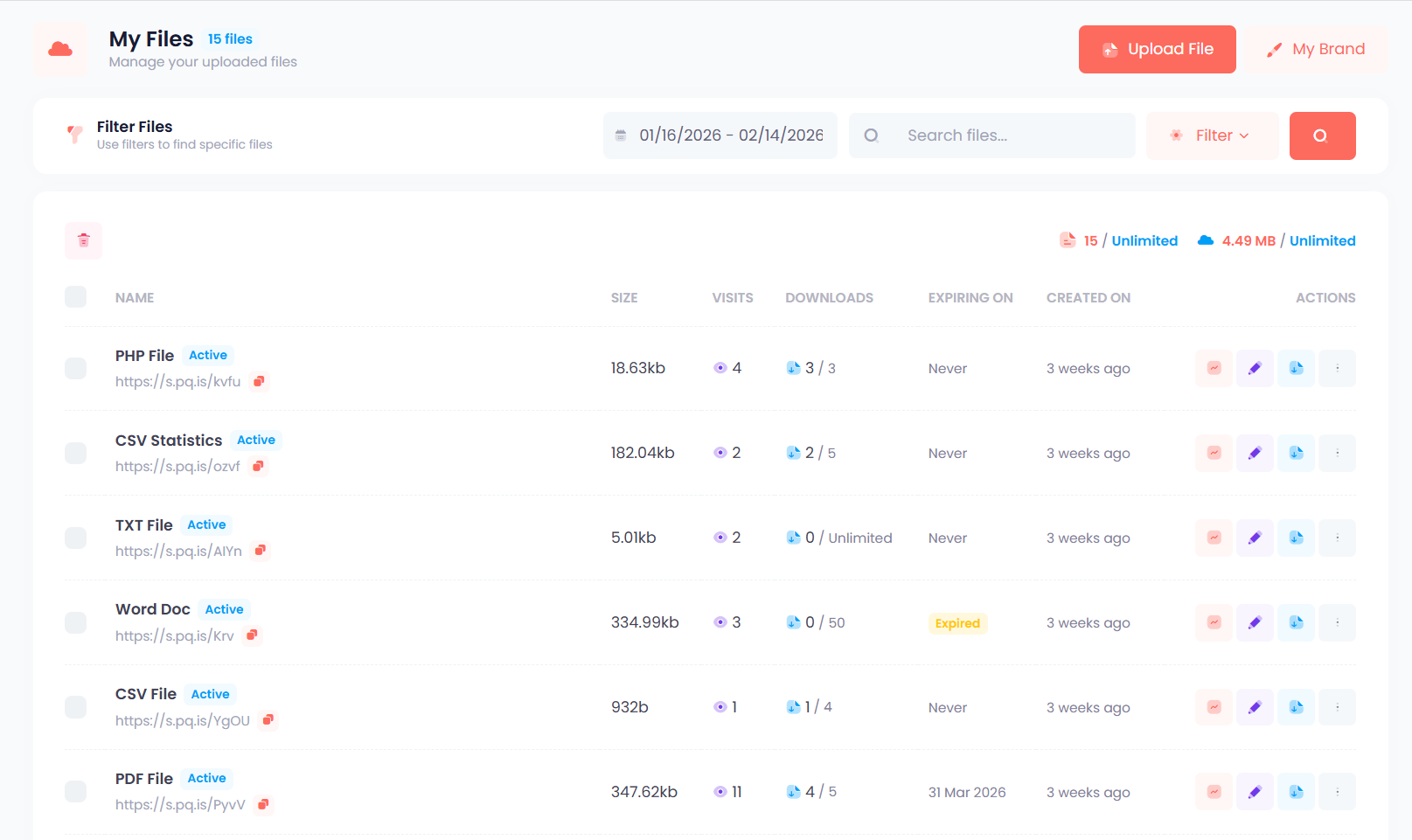1412x840 pixels.
Task: Open the date range picker
Action: pyautogui.click(x=720, y=135)
